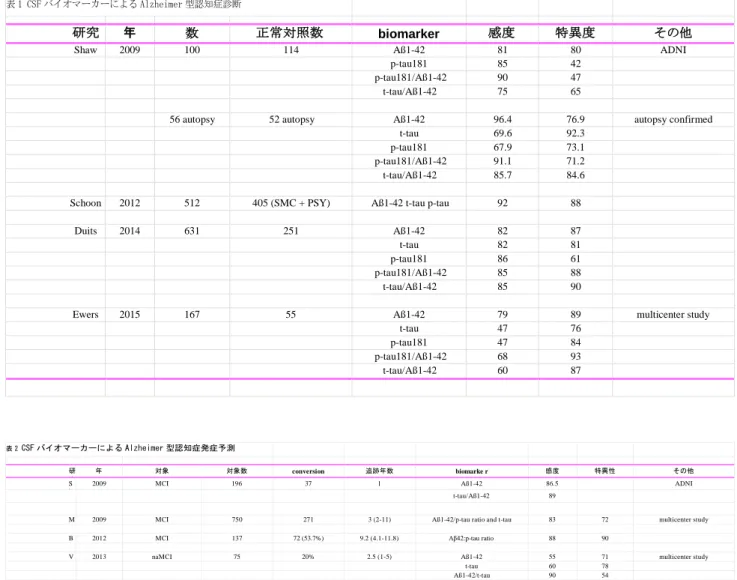Select the conversion column header in table 2

pyautogui.click(x=308, y=471)
